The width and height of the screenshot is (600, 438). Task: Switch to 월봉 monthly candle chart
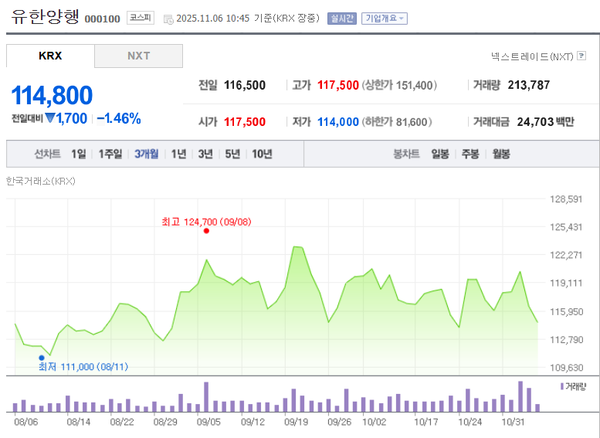click(501, 154)
